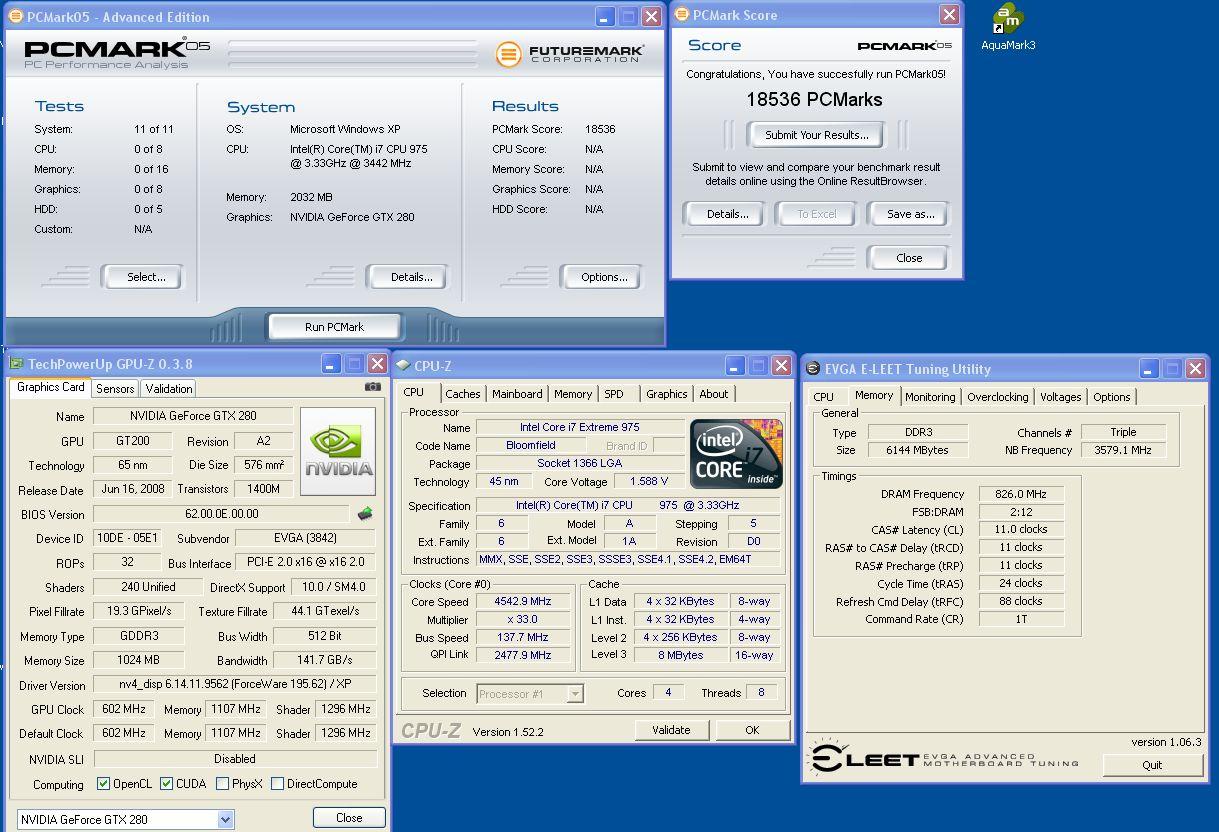1219x832 pixels.
Task: Click the NVIDIA SLI Disabled field
Action: [235, 759]
